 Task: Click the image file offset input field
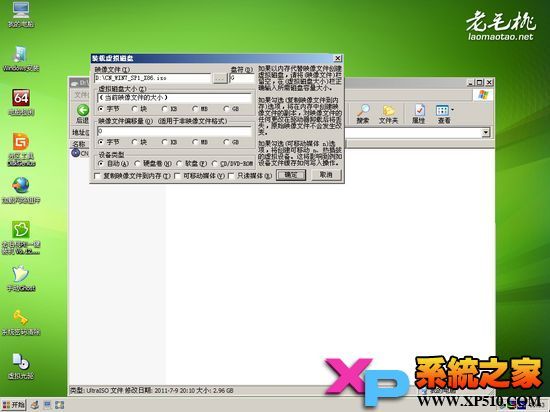[174, 131]
